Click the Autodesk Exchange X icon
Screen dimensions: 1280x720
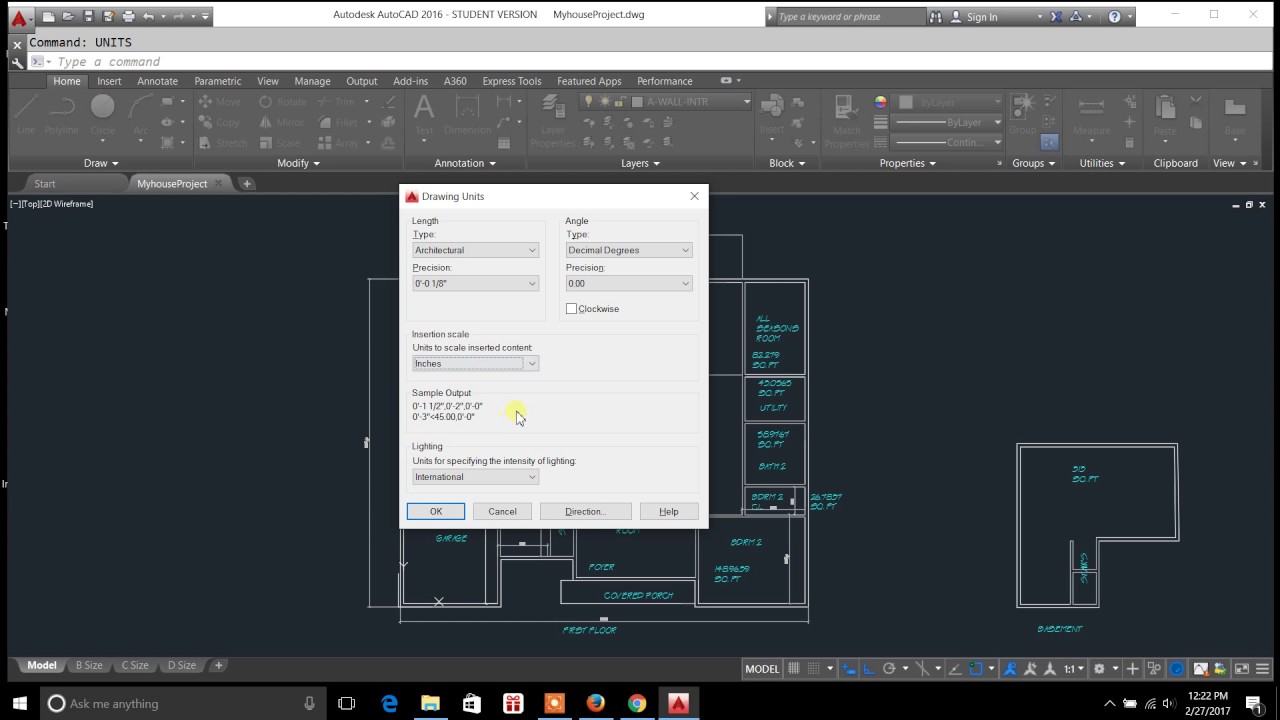point(1056,17)
